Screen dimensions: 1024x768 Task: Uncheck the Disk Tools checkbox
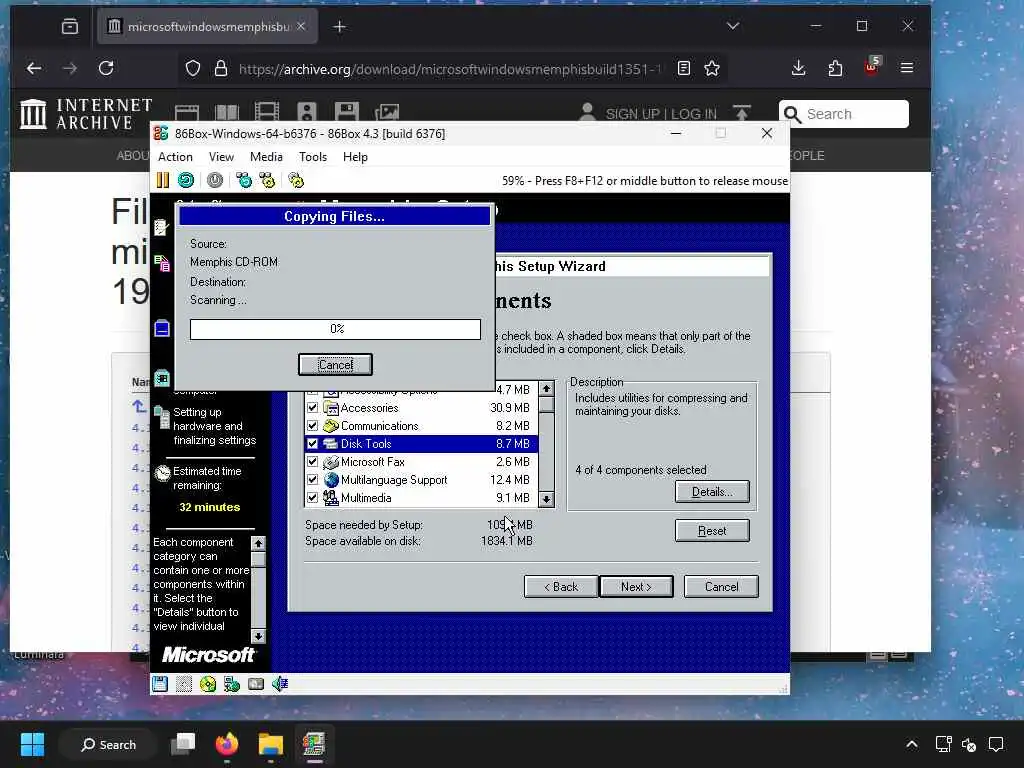point(312,443)
